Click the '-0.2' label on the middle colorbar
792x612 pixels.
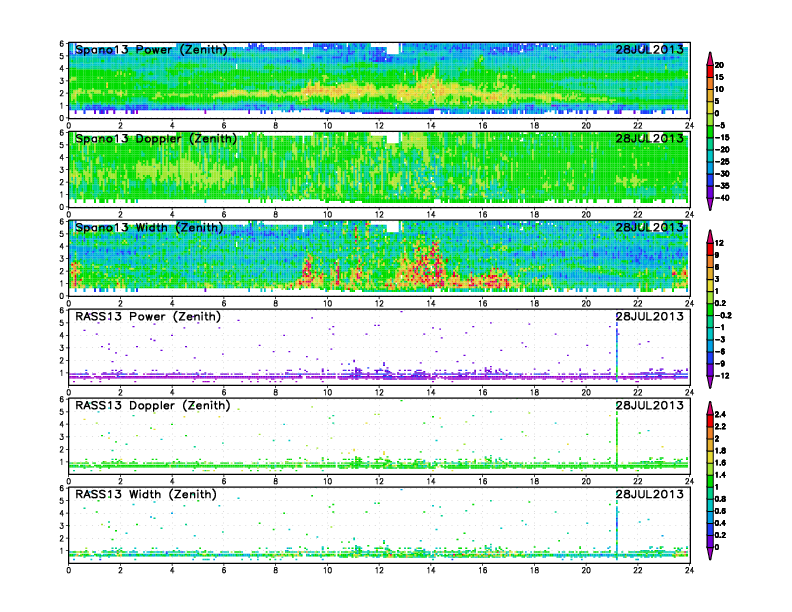tap(723, 315)
